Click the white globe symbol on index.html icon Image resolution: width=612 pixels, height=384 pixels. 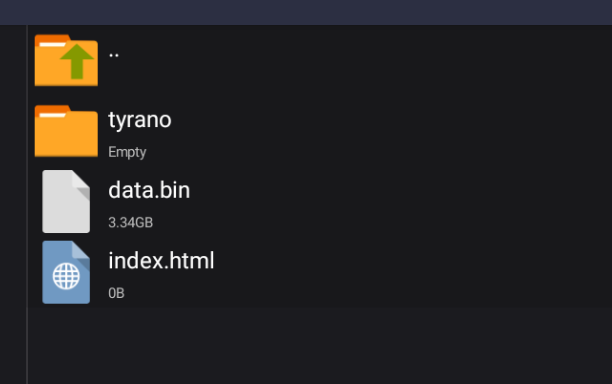[66, 276]
